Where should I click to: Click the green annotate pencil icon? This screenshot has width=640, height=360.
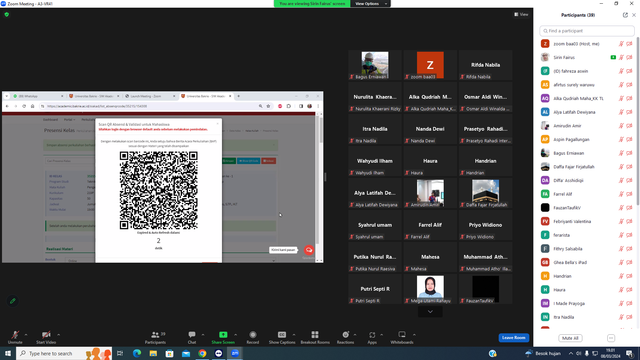(13, 301)
